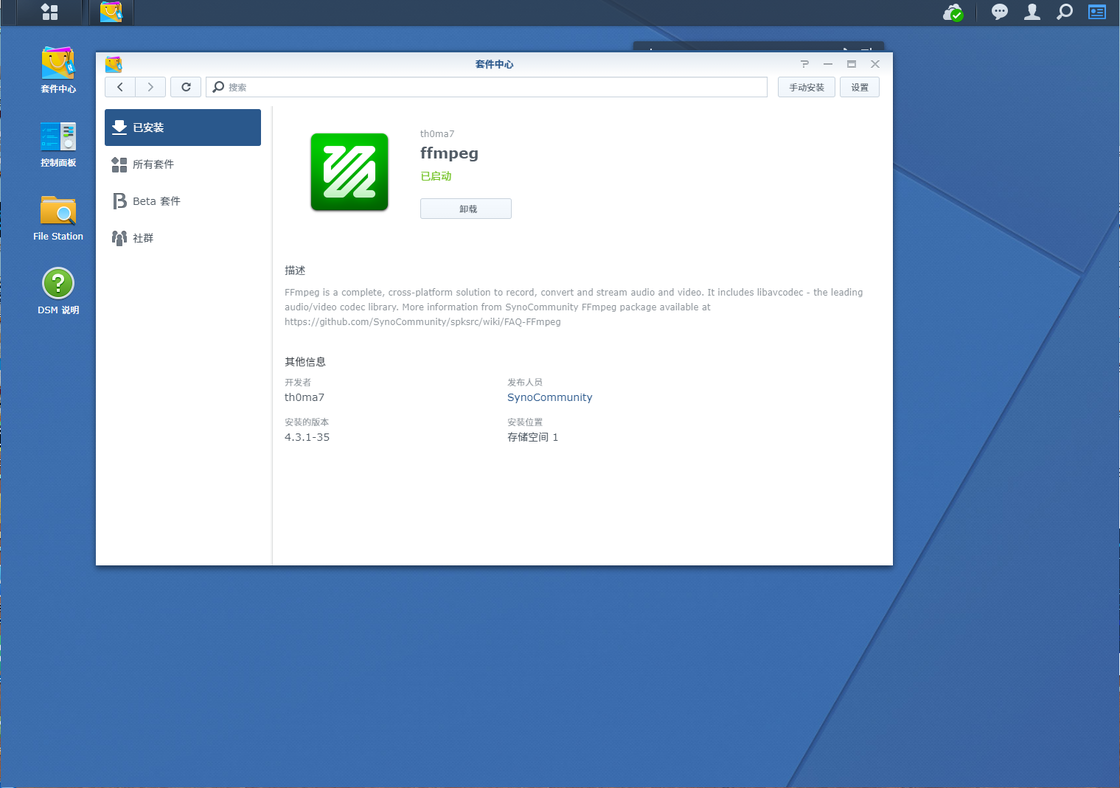Viewport: 1120px width, 788px height.
Task: Minimize the 套件中心 window
Action: coord(828,64)
